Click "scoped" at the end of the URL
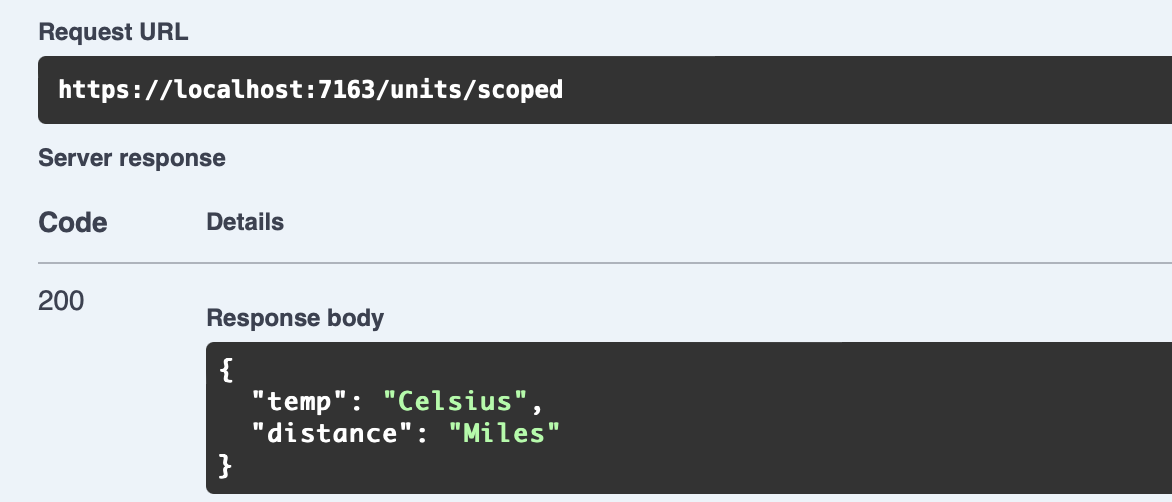Screen dimensions: 1172x502 click(520, 90)
